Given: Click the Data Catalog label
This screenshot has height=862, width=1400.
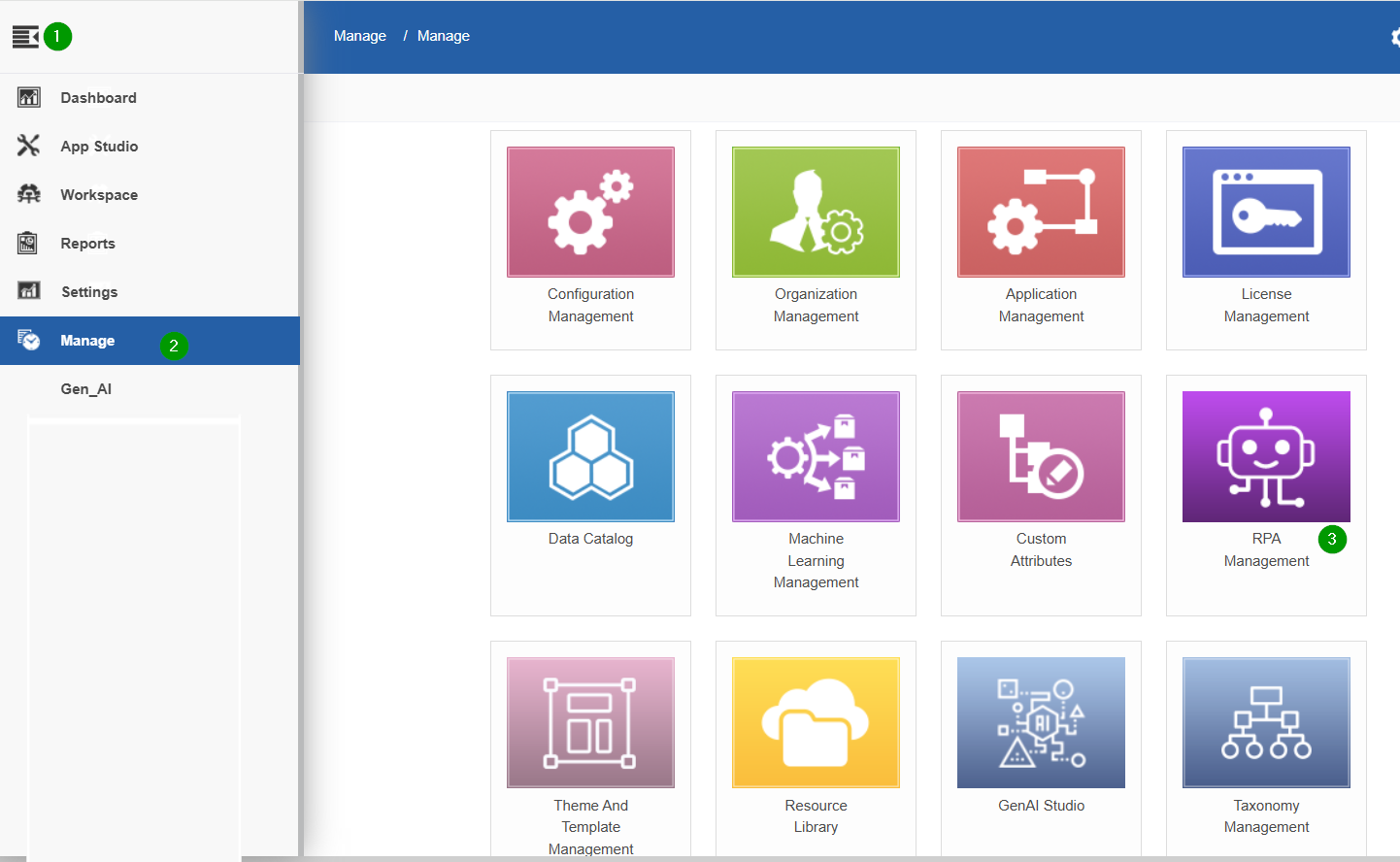Looking at the screenshot, I should coord(590,539).
